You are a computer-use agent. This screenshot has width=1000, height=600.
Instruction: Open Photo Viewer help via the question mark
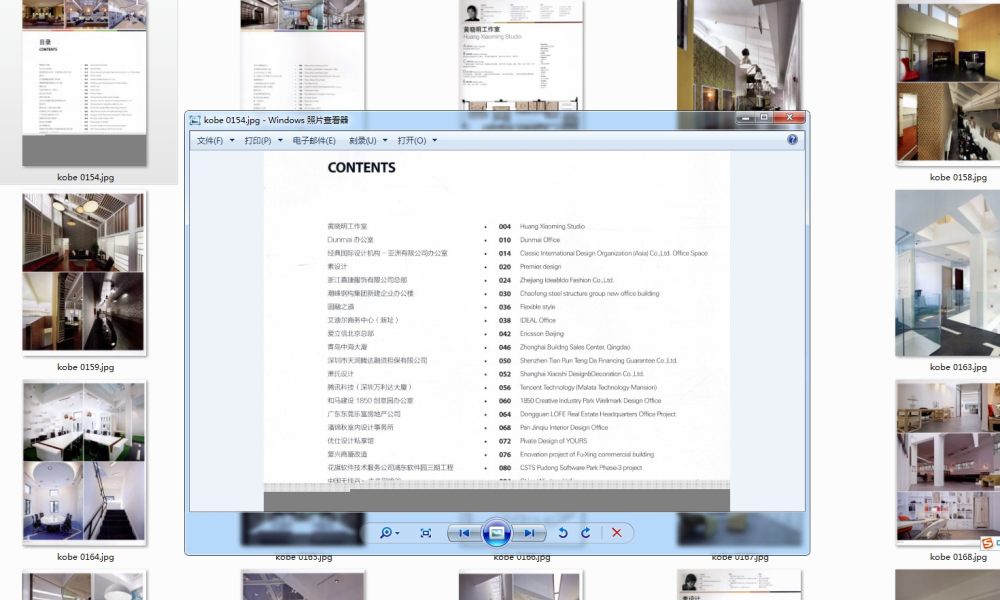point(792,140)
